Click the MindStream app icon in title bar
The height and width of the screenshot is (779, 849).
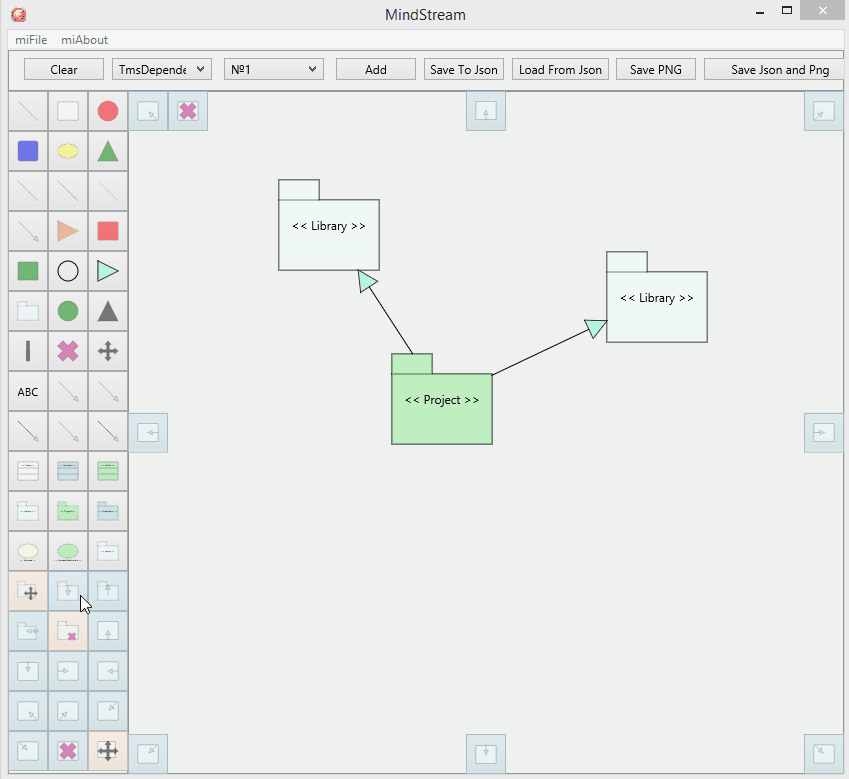pyautogui.click(x=18, y=15)
